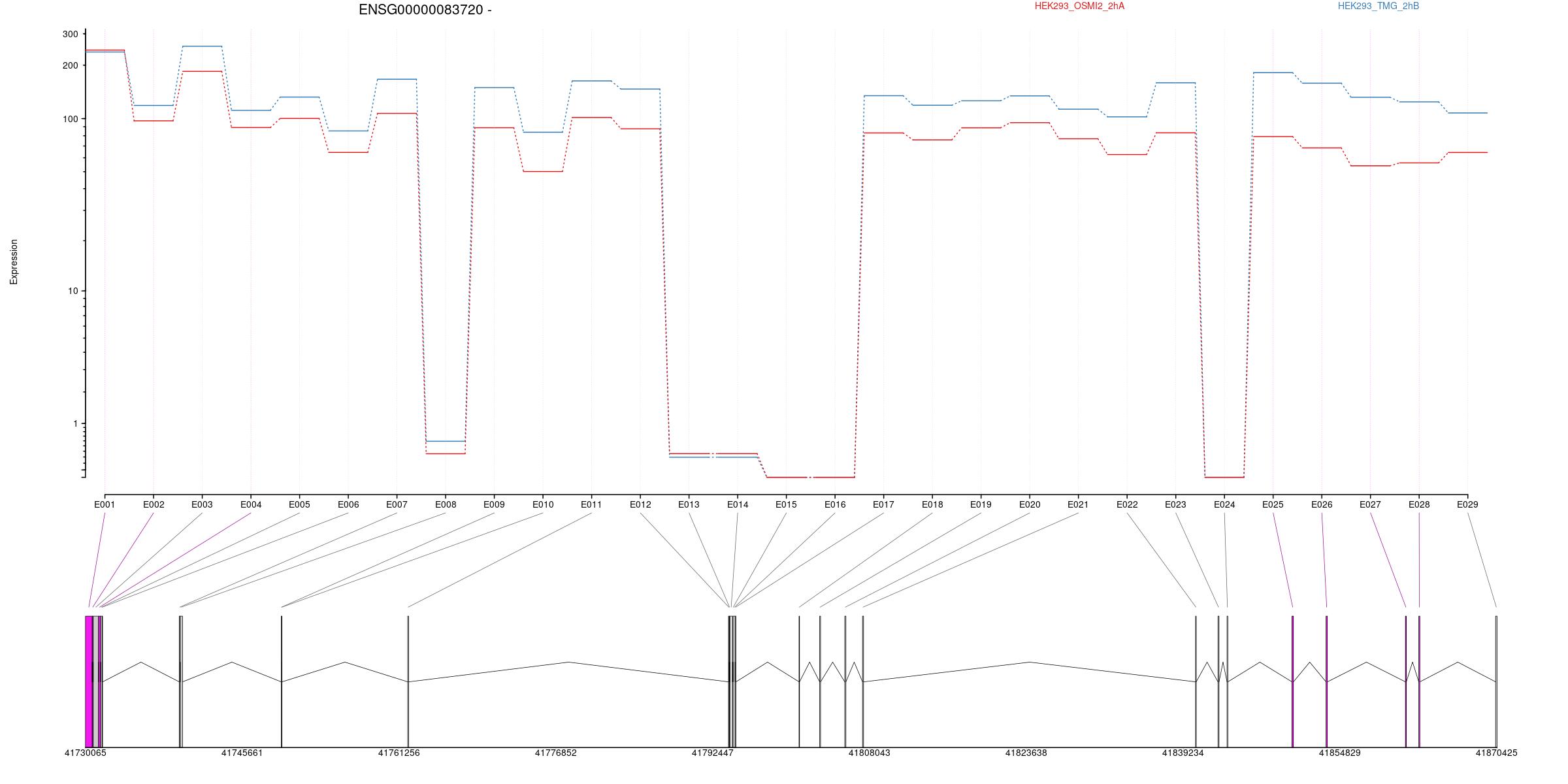Click exon label E015
This screenshot has height=784, width=1568.
[x=786, y=504]
